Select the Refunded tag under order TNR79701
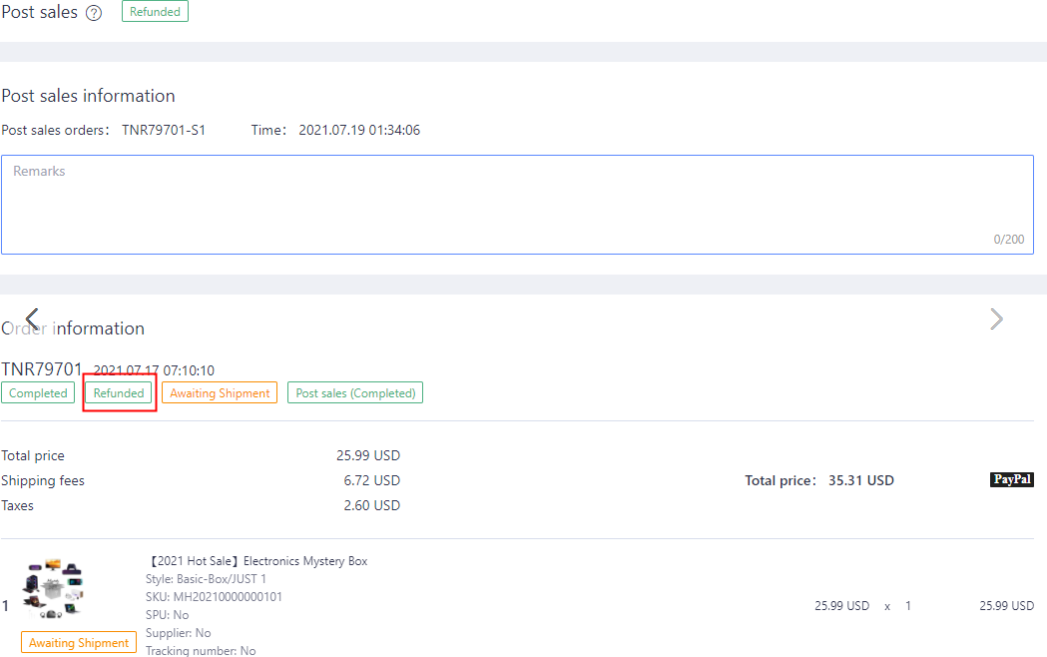The image size is (1047, 657). [119, 393]
